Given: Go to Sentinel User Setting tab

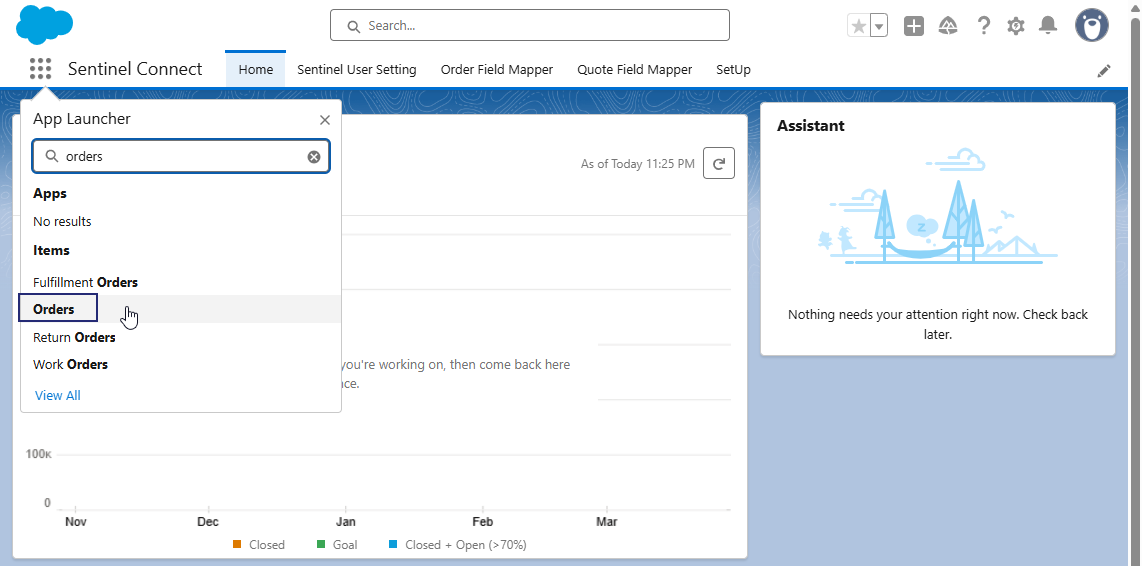Looking at the screenshot, I should [x=356, y=70].
